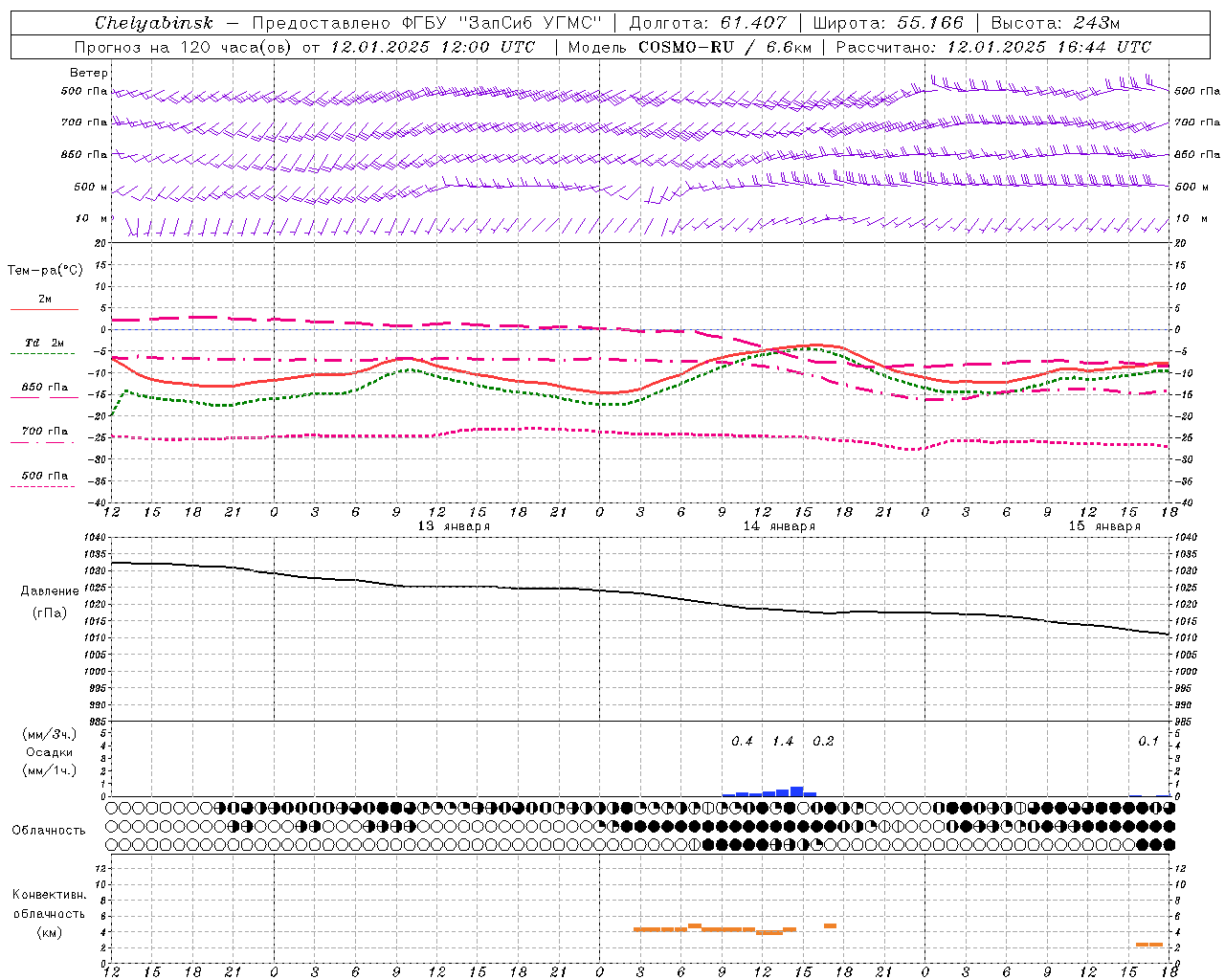Click the Давление pressure panel label

[50, 591]
